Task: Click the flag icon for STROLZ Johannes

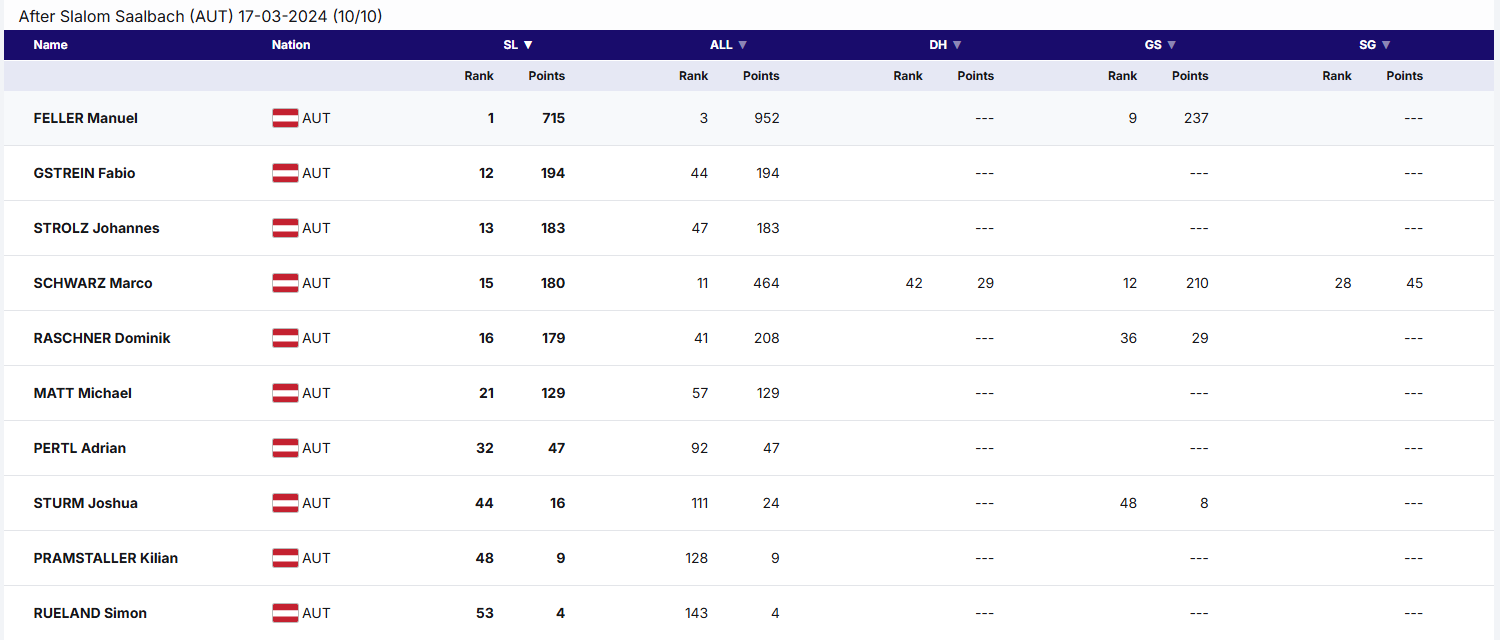Action: (x=285, y=228)
